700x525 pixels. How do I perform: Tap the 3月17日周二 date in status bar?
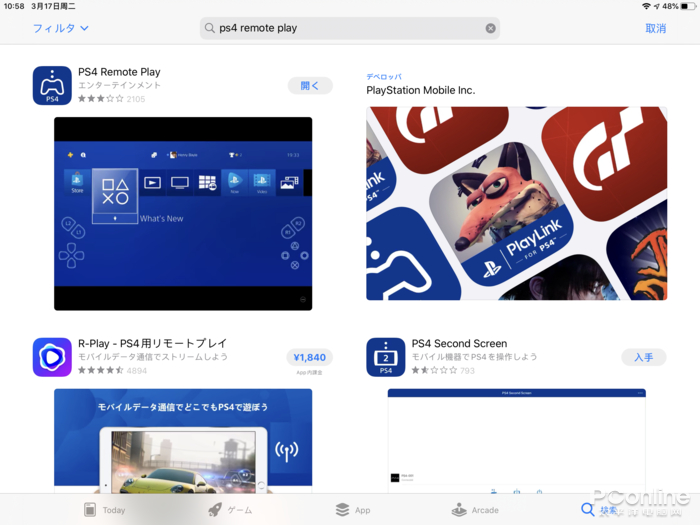[x=53, y=6]
